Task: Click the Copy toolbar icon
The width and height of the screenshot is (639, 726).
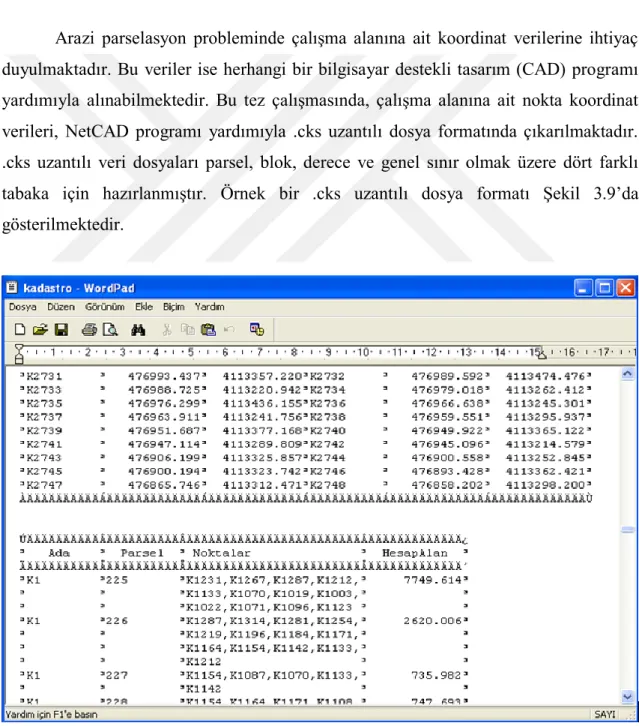Action: (x=188, y=330)
